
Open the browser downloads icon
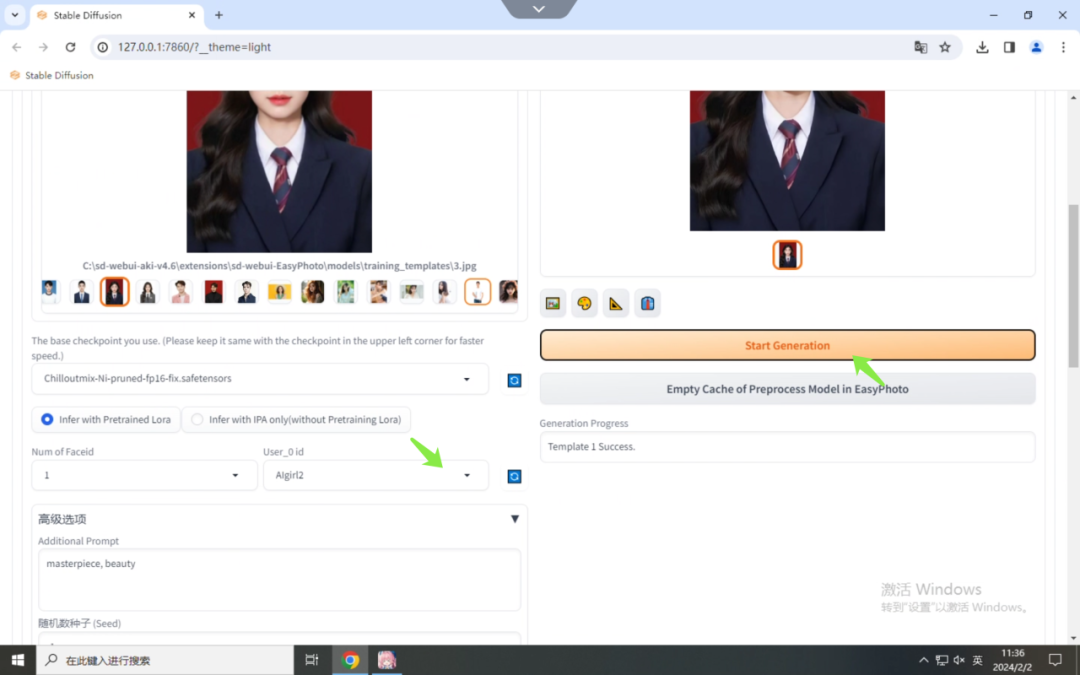tap(982, 47)
